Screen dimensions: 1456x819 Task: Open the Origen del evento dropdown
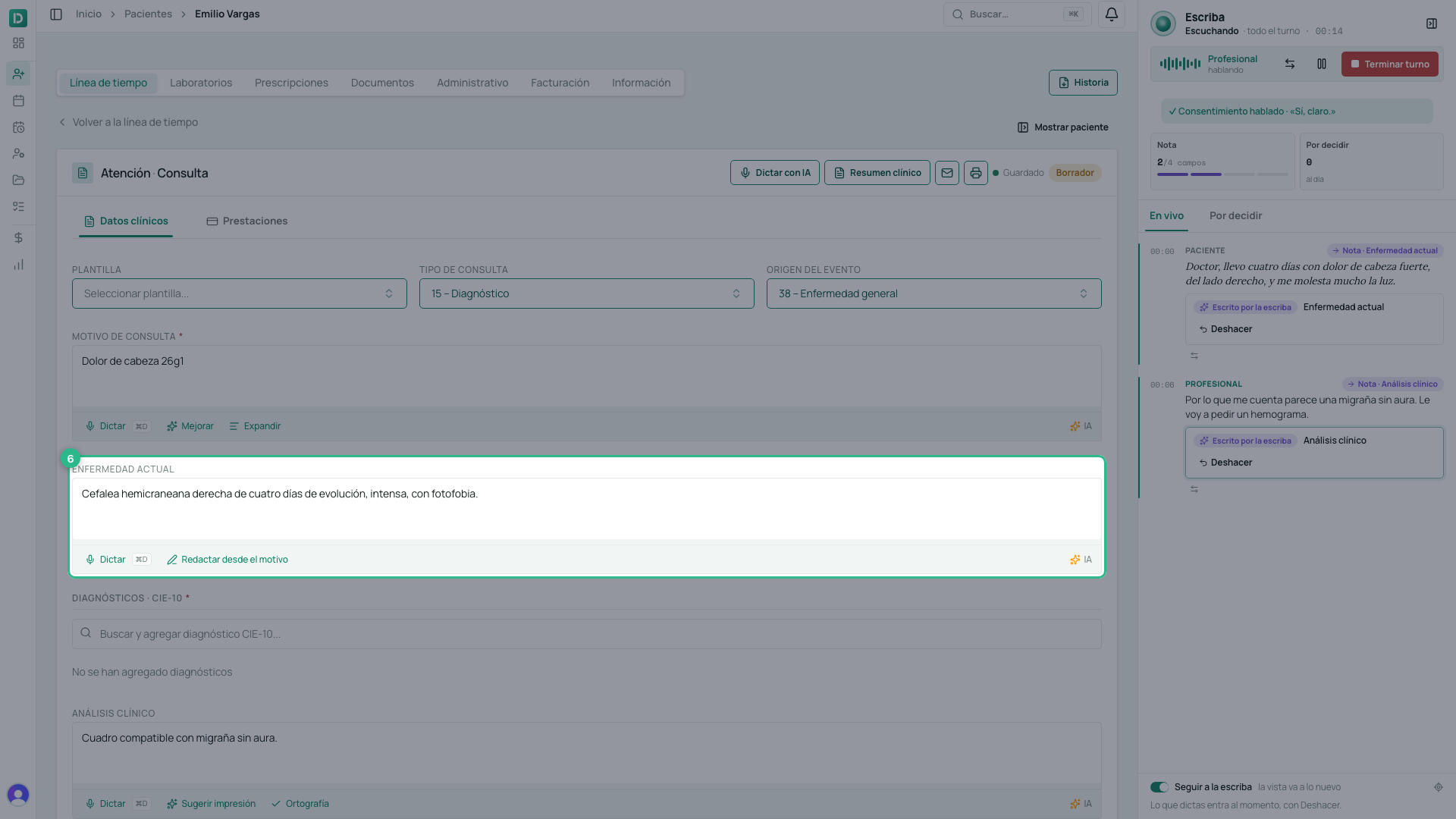pyautogui.click(x=934, y=293)
